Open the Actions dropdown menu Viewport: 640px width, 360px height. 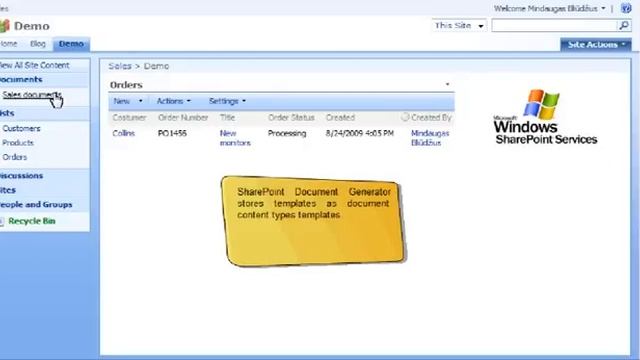click(173, 101)
